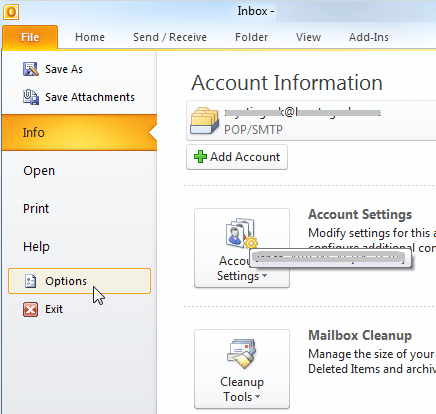Click the Options page icon
Viewport: 436px width, 414px height.
pyautogui.click(x=30, y=281)
